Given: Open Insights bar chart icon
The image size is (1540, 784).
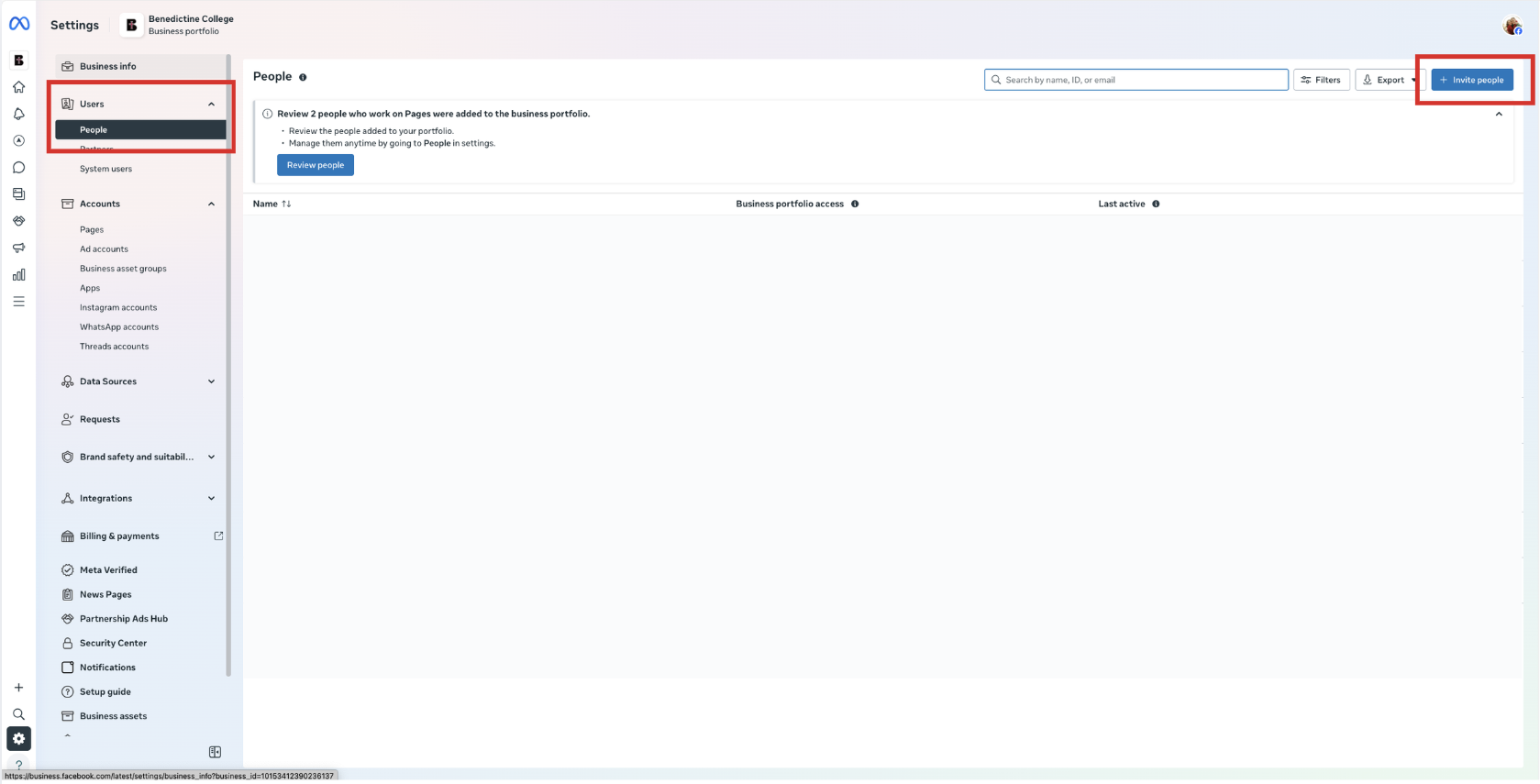Looking at the screenshot, I should (18, 275).
